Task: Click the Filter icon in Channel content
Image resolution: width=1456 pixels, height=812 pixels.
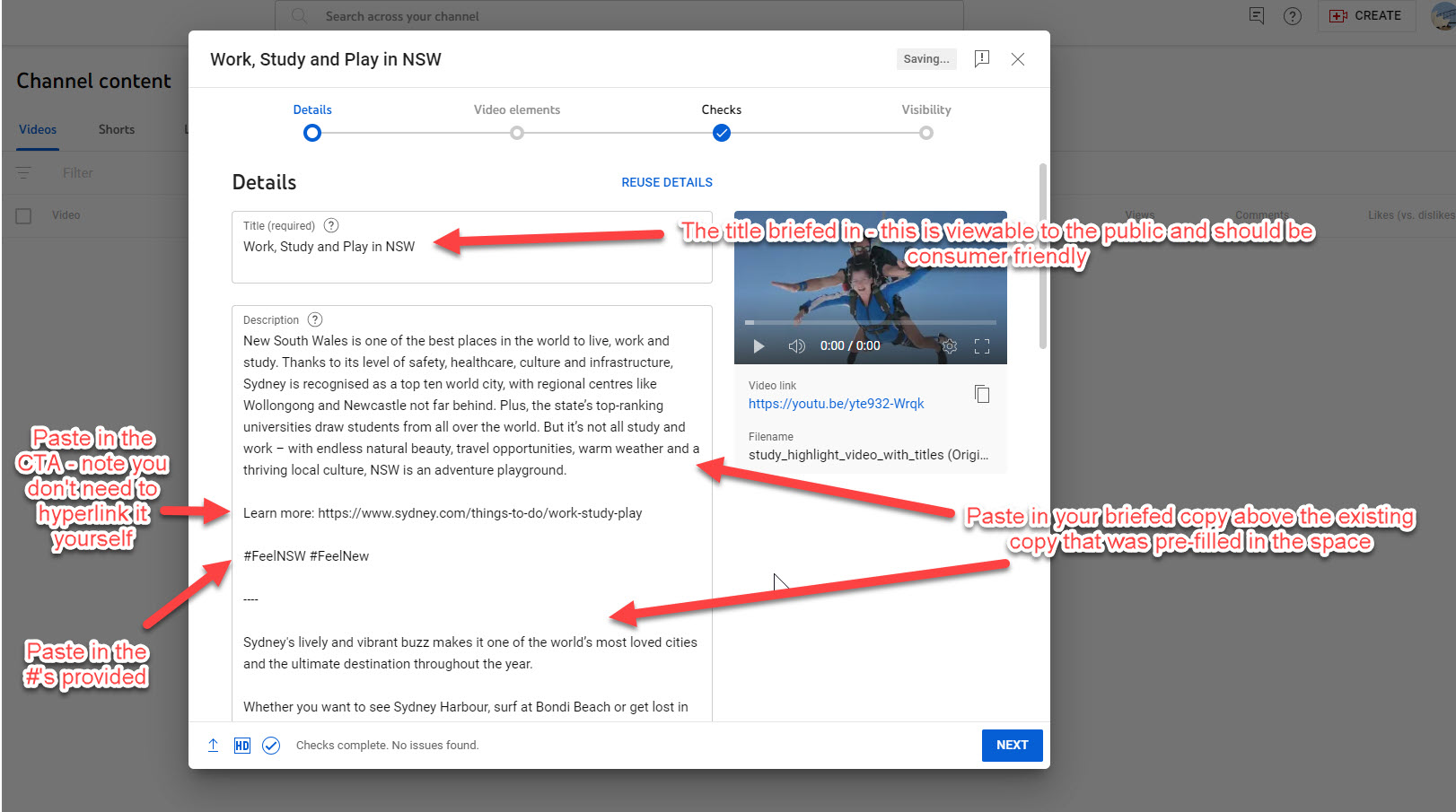Action: [24, 173]
